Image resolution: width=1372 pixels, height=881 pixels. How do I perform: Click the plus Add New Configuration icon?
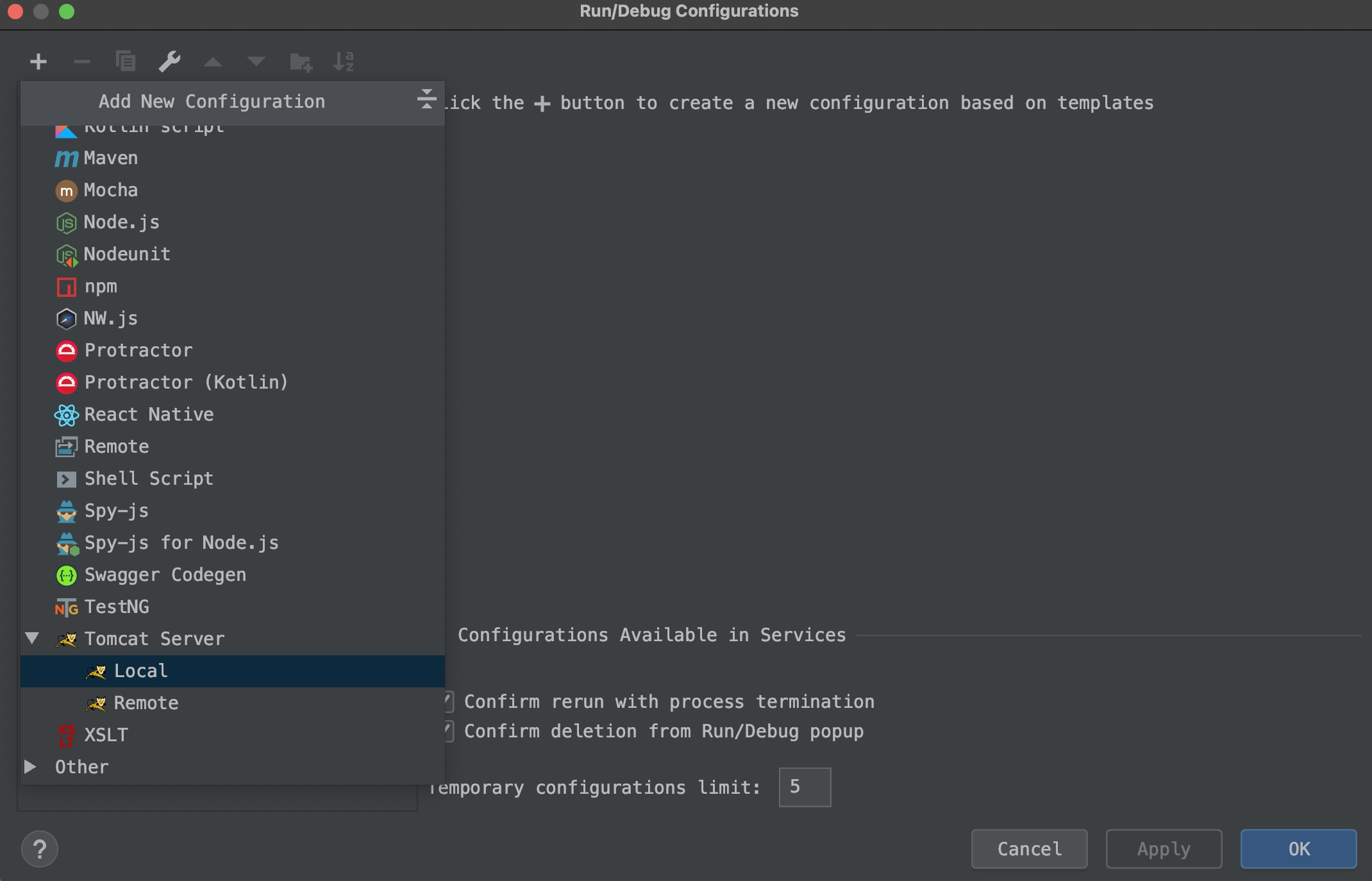coord(38,62)
